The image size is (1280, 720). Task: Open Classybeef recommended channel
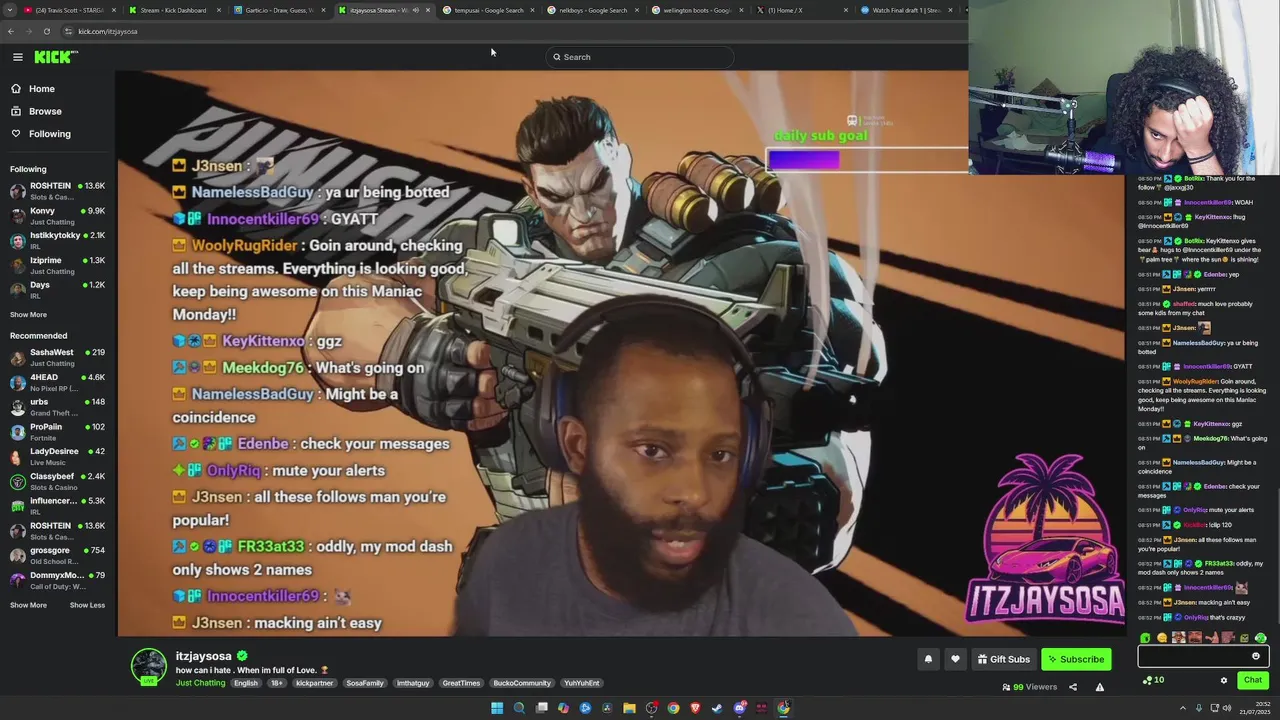pyautogui.click(x=57, y=481)
